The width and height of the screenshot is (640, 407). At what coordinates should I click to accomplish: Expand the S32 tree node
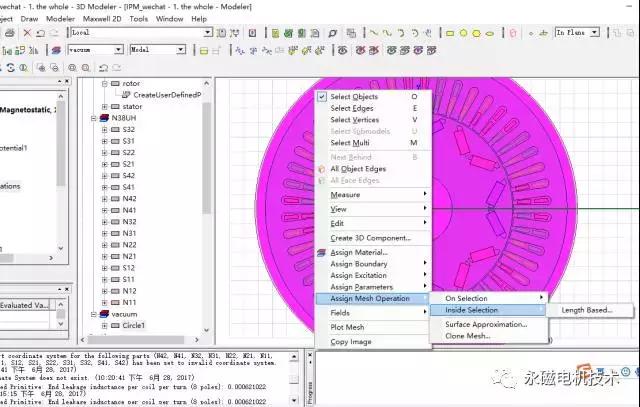104,129
